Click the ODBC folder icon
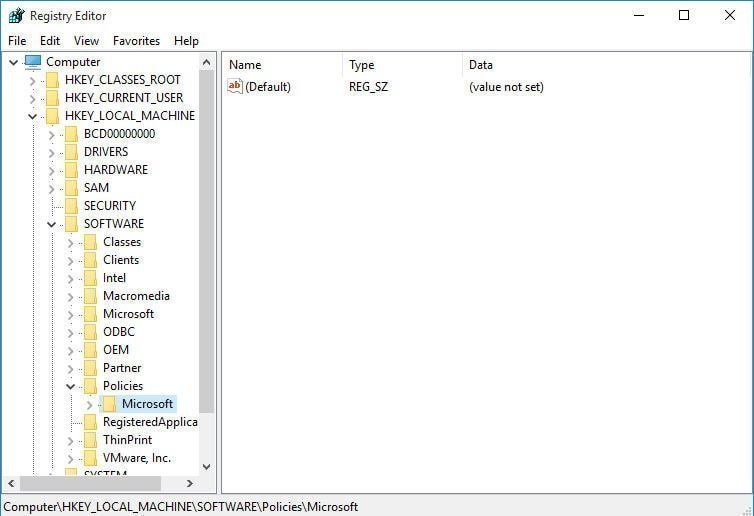Image resolution: width=754 pixels, height=516 pixels. (x=90, y=332)
